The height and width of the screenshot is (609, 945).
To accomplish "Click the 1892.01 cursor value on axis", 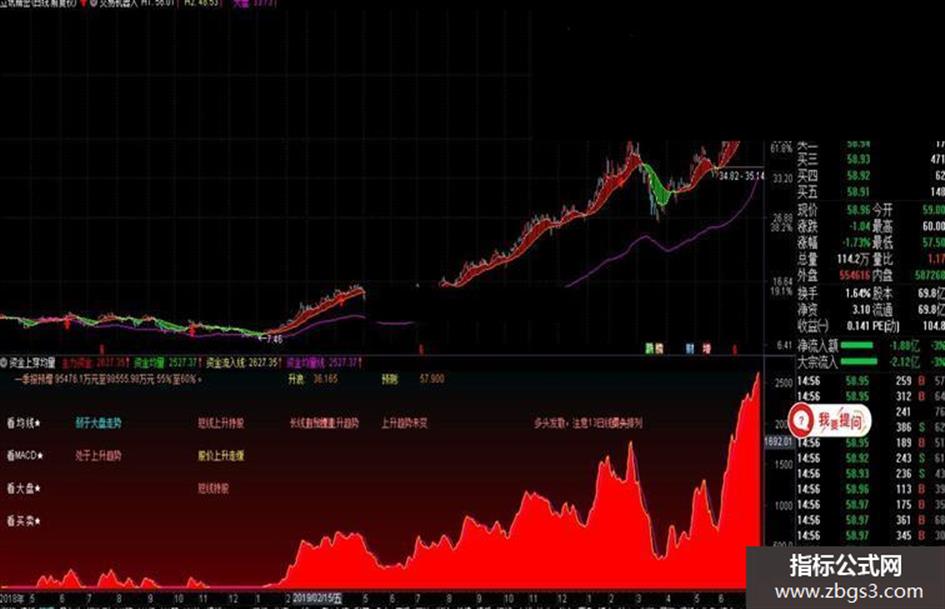I will click(x=779, y=441).
